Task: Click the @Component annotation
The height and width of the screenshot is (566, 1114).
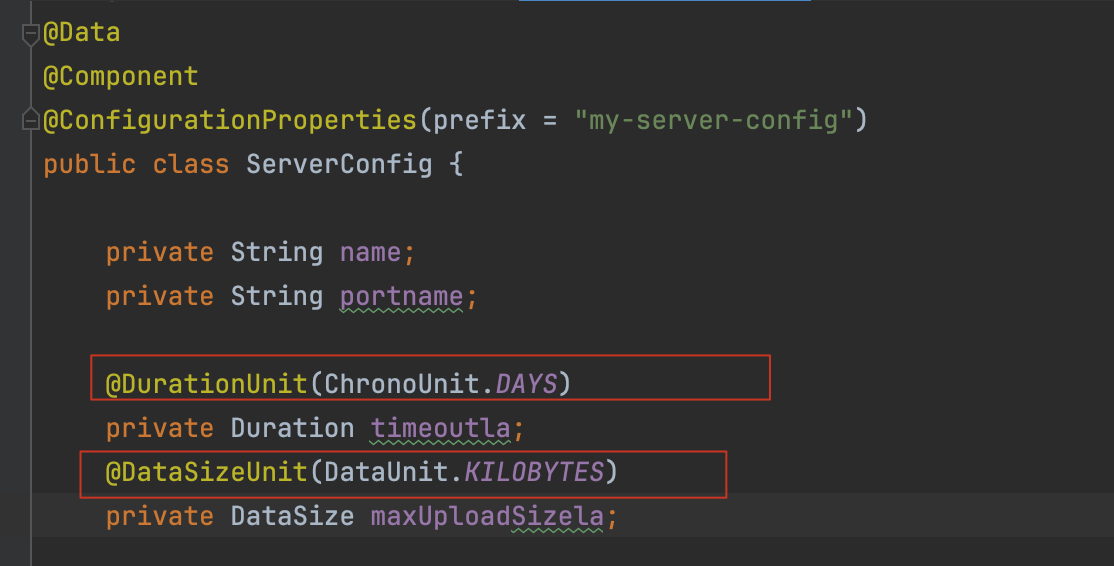Action: point(121,77)
